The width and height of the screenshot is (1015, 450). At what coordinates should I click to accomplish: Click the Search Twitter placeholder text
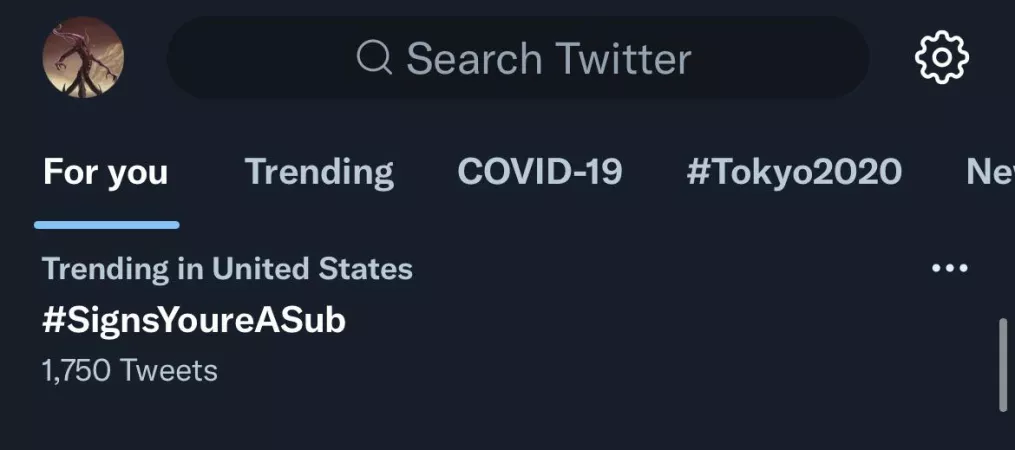[548, 58]
